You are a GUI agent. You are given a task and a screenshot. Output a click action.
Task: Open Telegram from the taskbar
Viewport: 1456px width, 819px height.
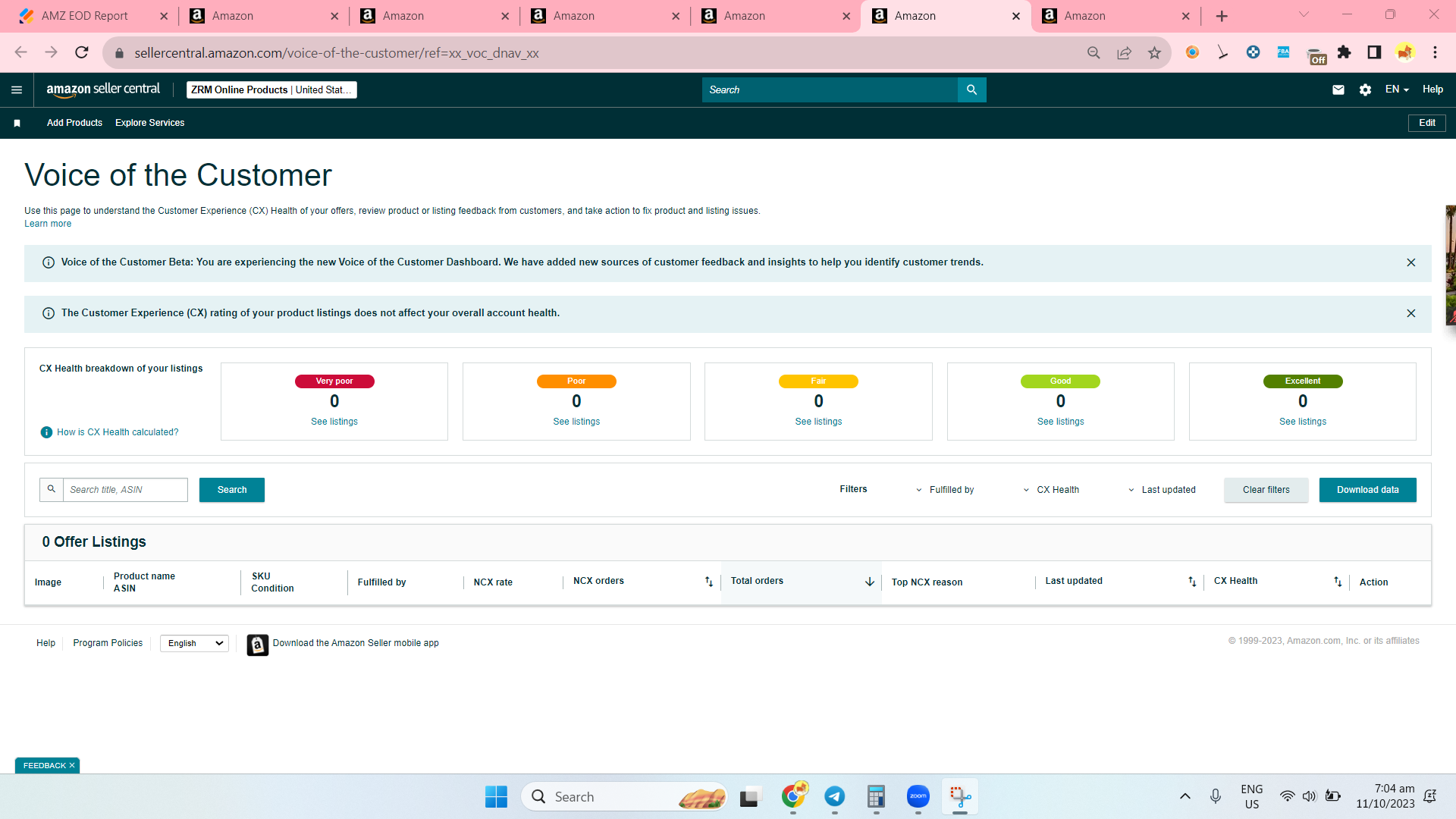834,796
